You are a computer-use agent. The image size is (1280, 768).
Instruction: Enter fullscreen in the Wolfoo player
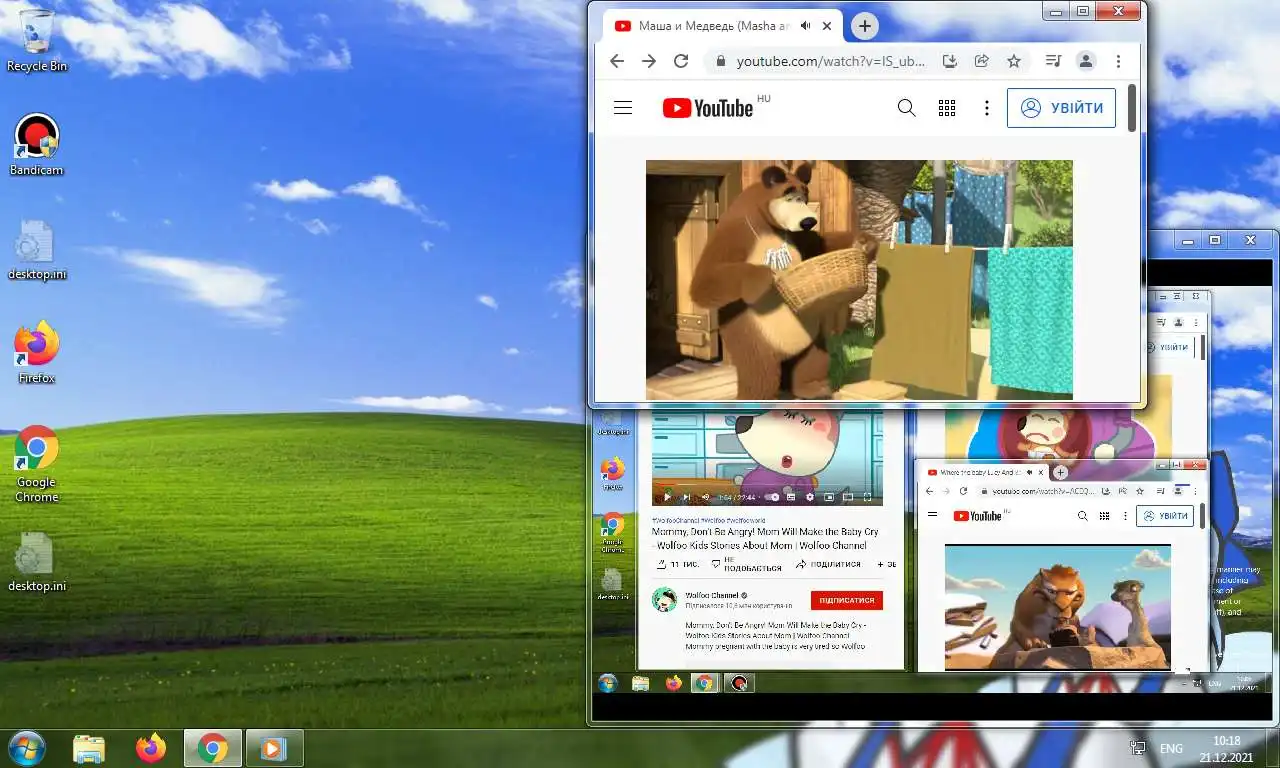coord(867,497)
